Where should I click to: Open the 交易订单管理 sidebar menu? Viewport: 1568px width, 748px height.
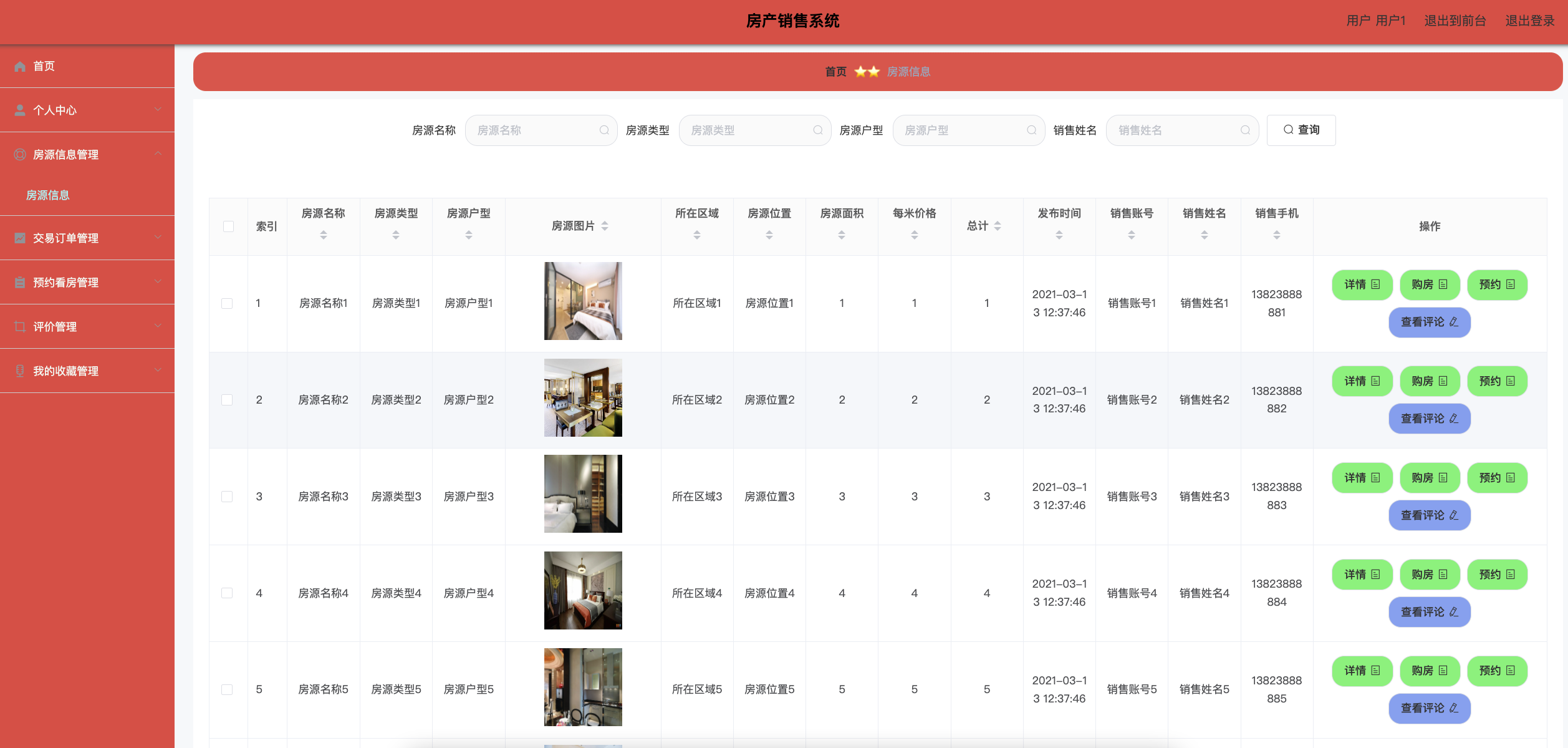pos(87,238)
